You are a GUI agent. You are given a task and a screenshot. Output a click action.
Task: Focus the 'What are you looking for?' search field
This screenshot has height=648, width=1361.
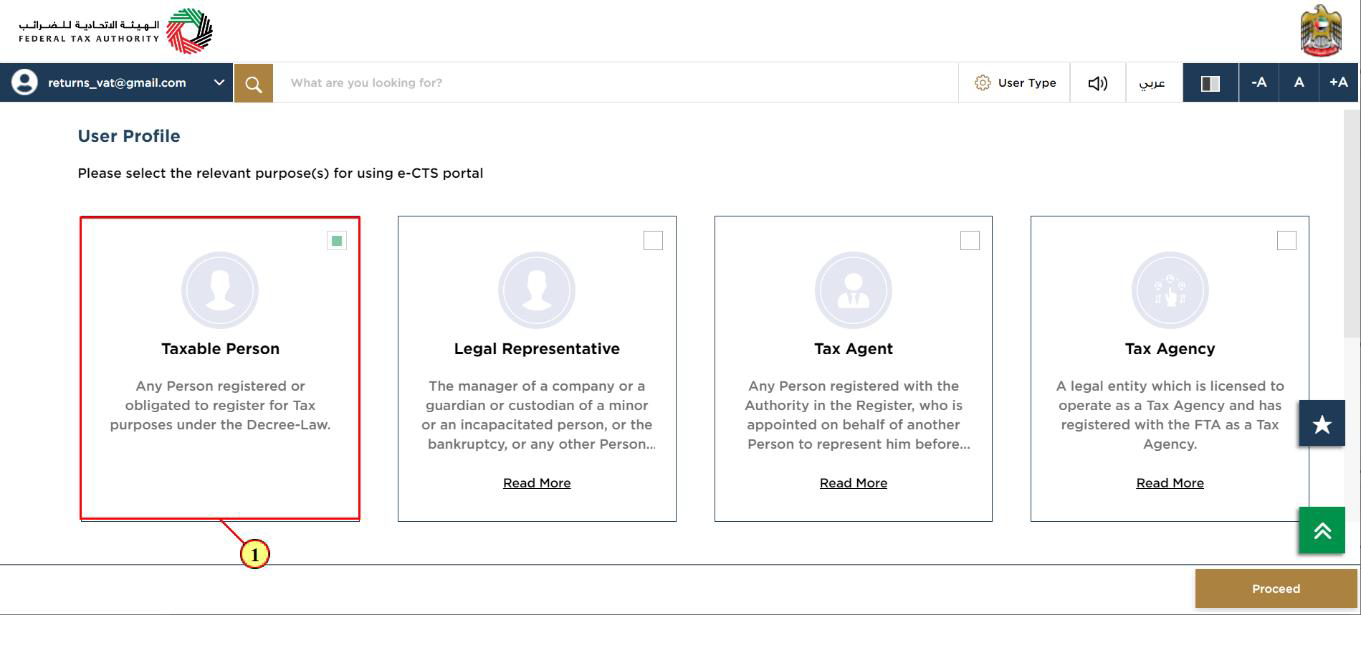click(615, 83)
